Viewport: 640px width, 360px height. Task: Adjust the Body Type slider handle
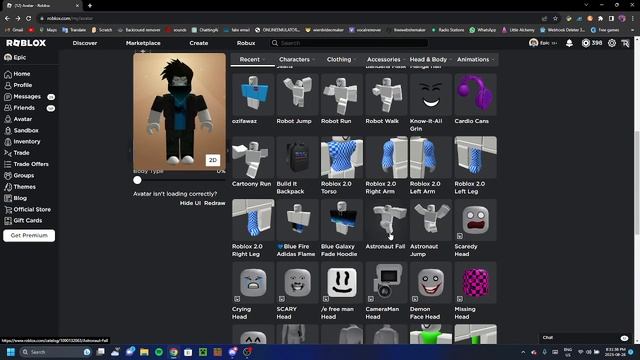click(x=137, y=180)
